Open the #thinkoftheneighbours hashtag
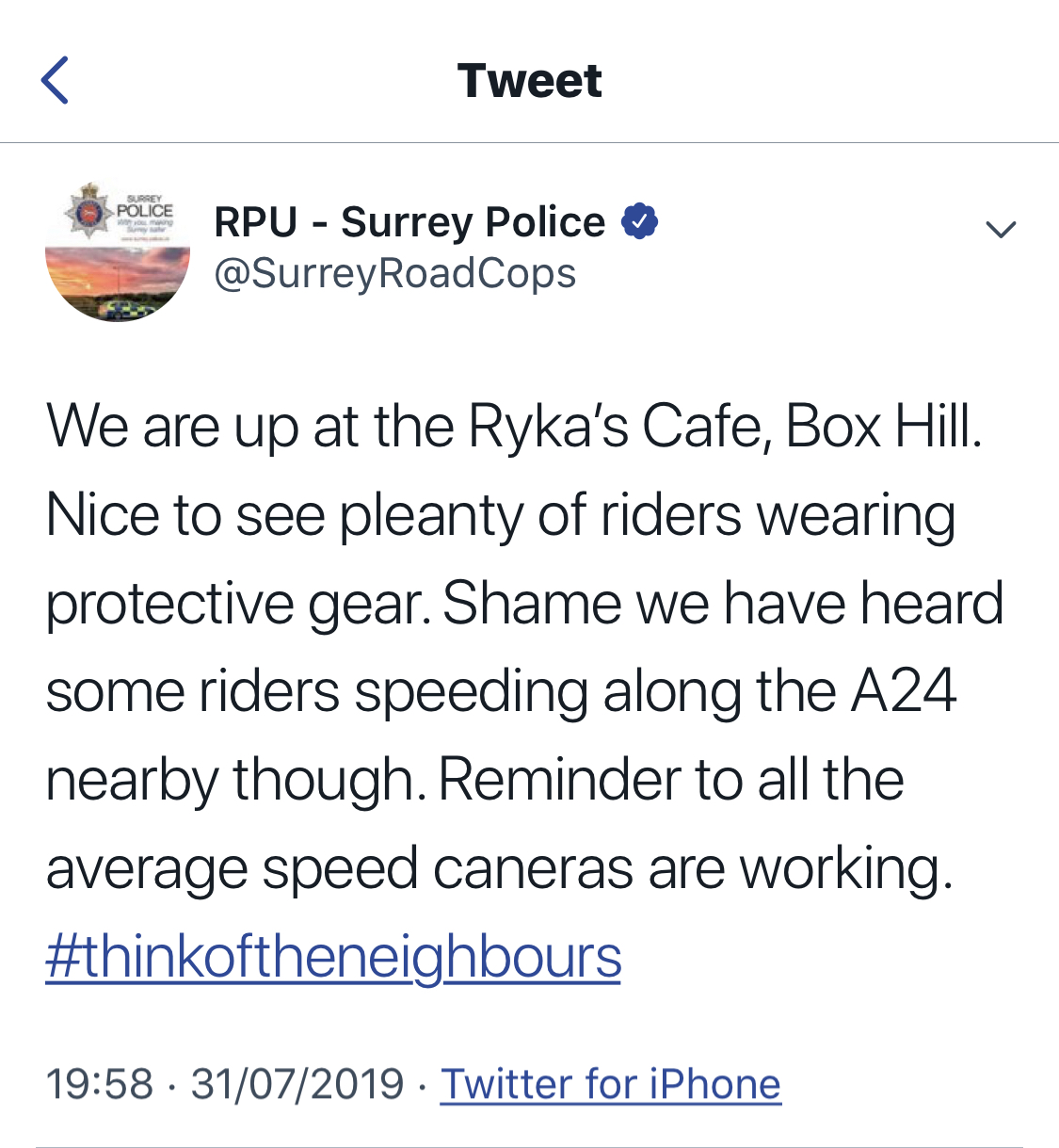 coord(333,957)
